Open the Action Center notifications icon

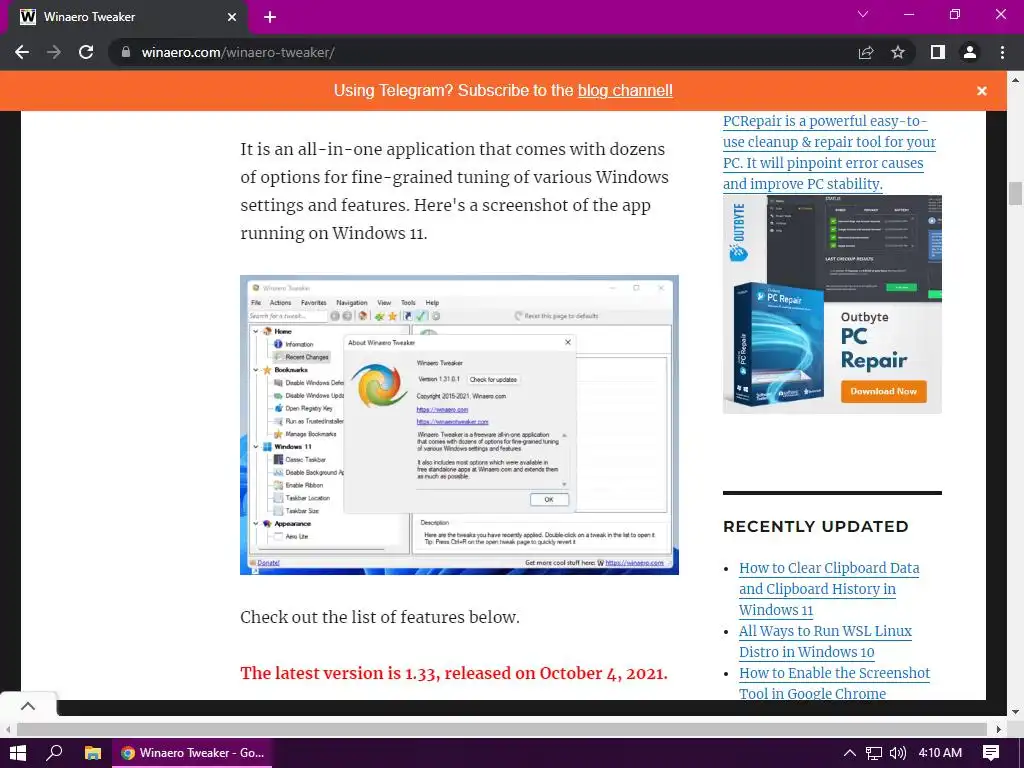(x=991, y=753)
